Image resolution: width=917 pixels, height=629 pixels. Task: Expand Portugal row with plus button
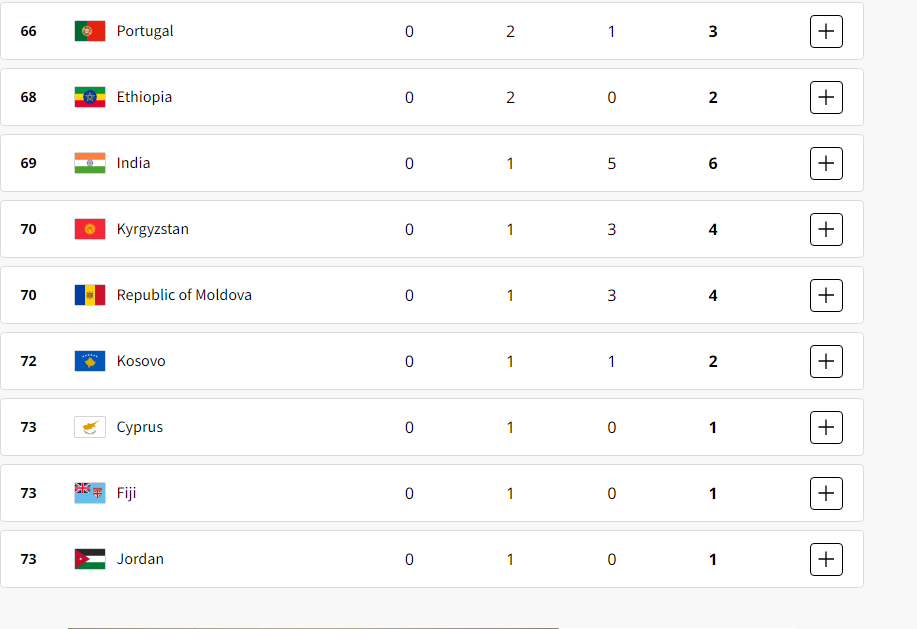[826, 31]
